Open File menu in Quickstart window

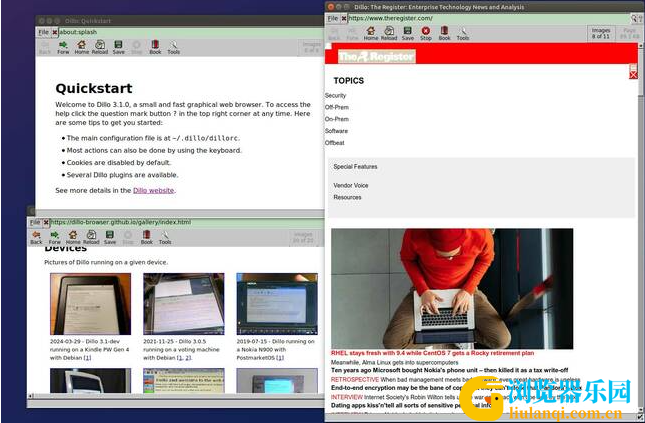(x=44, y=32)
